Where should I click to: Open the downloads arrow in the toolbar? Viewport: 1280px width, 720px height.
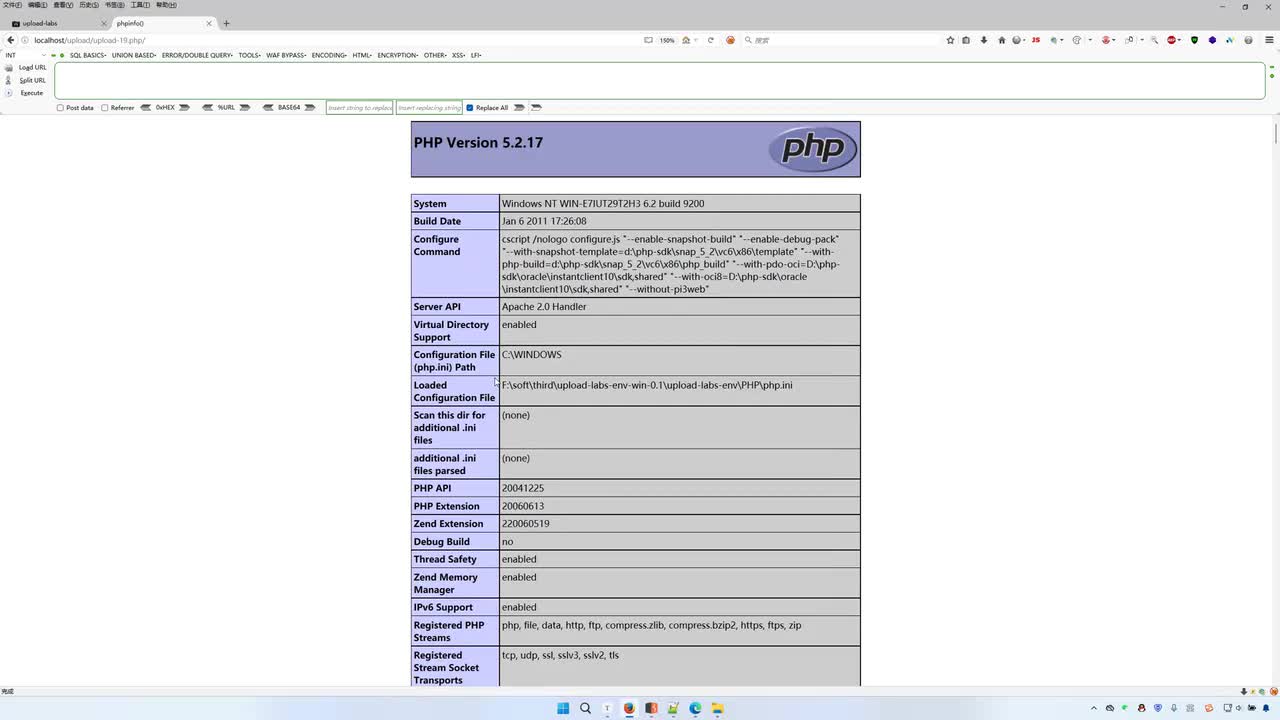[x=984, y=40]
